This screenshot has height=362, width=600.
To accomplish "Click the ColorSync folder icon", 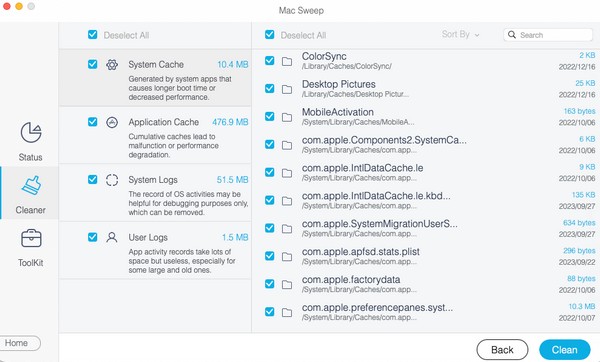I will tap(287, 61).
